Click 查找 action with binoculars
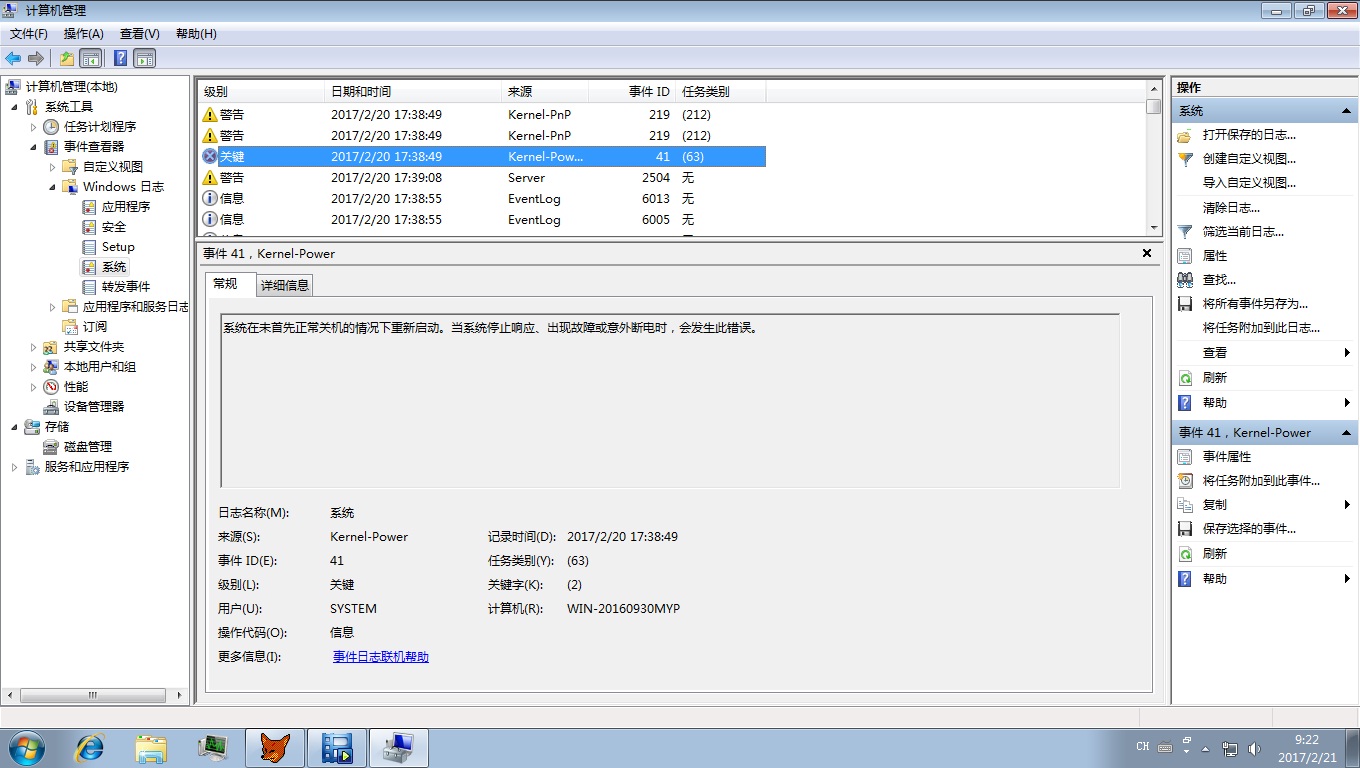Viewport: 1360px width, 768px height. coord(1219,280)
